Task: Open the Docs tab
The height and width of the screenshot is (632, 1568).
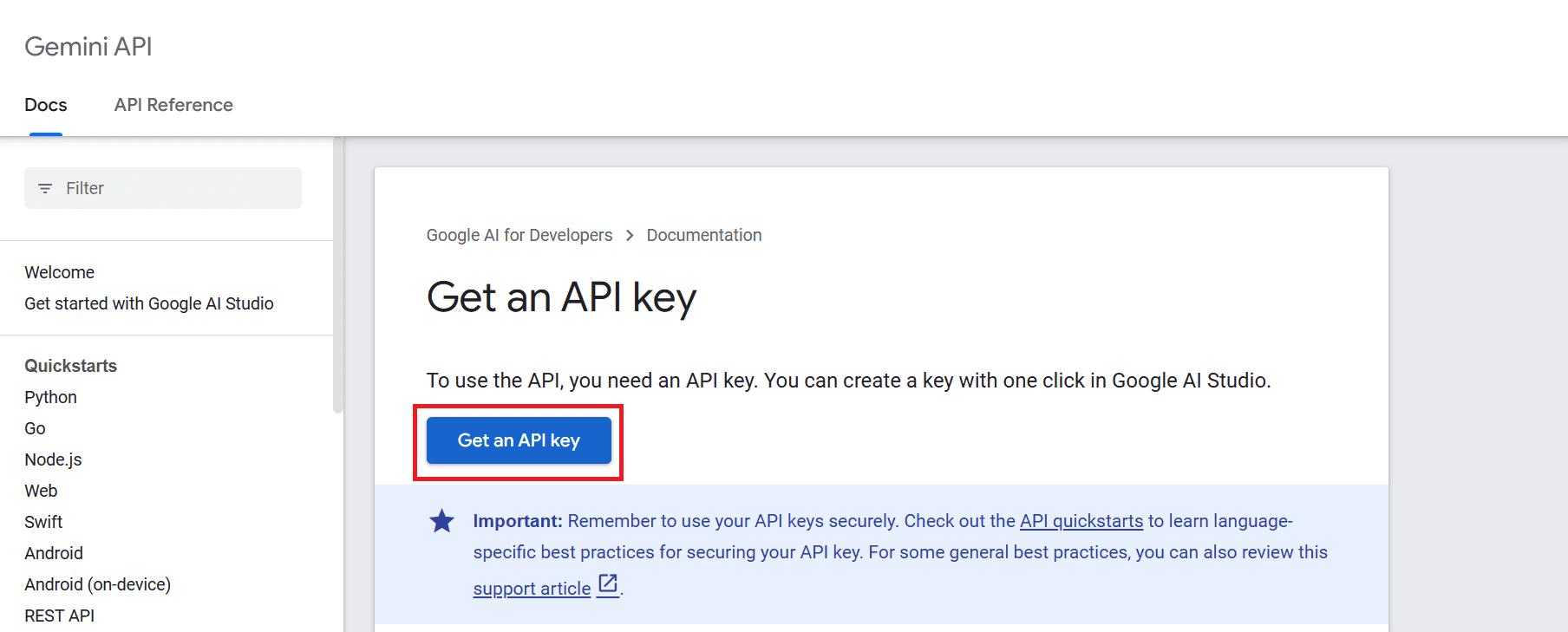Action: click(x=46, y=105)
